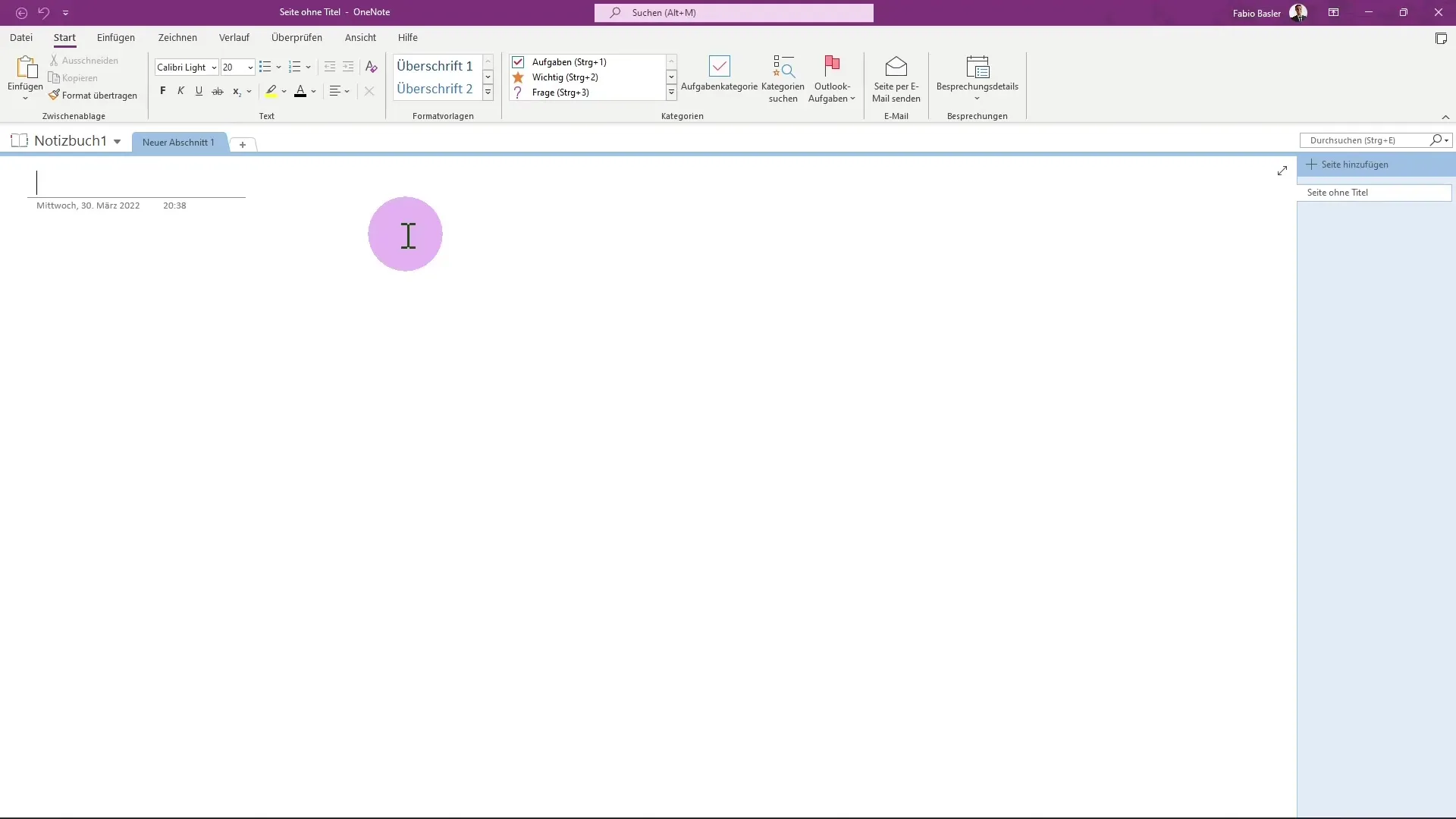Viewport: 1456px width, 819px height.
Task: Open subscript options dropdown arrow
Action: [x=249, y=92]
